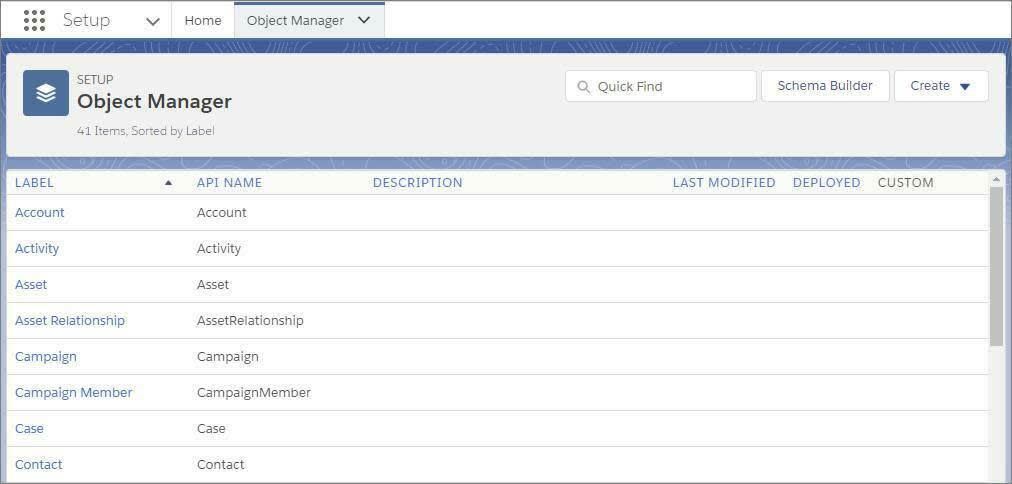Open the App Launcher grid icon
Screen dimensions: 1012x484
click(34, 21)
